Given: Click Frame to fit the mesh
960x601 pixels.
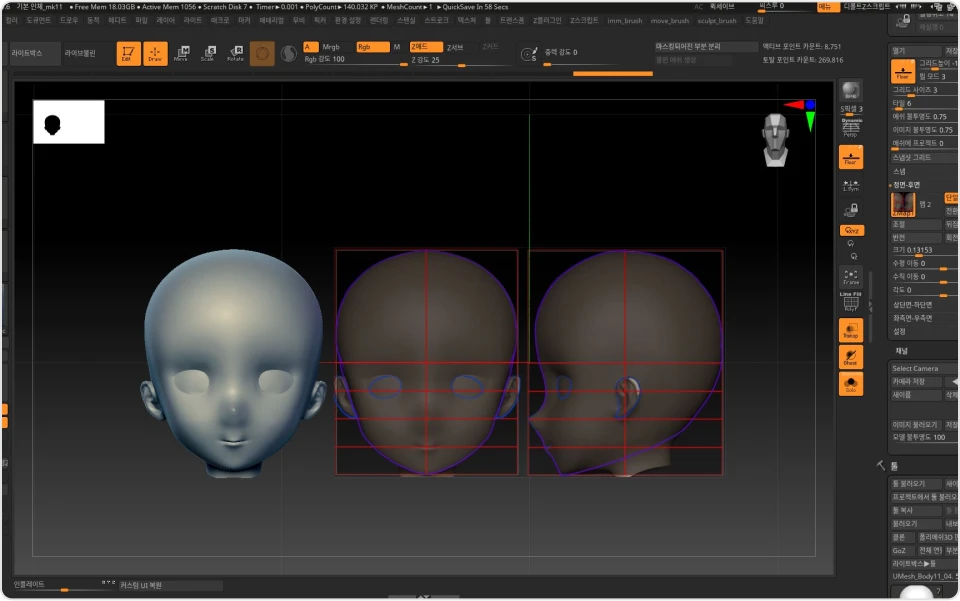Looking at the screenshot, I should click(850, 277).
